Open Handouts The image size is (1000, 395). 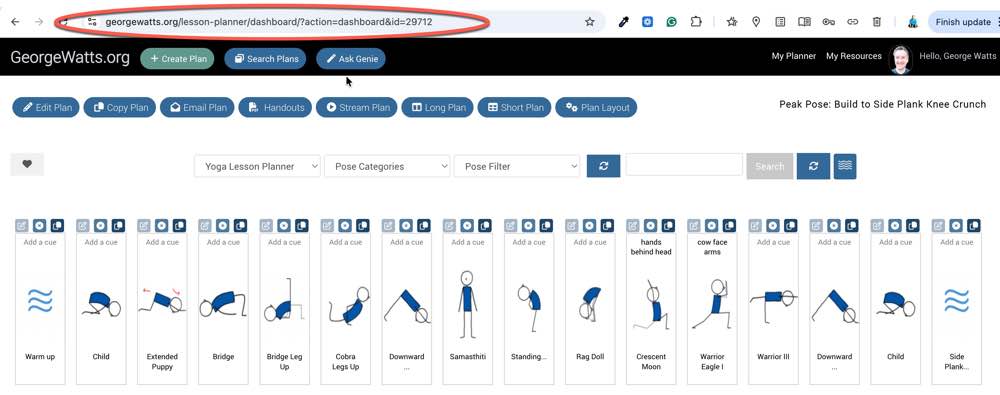[276, 107]
